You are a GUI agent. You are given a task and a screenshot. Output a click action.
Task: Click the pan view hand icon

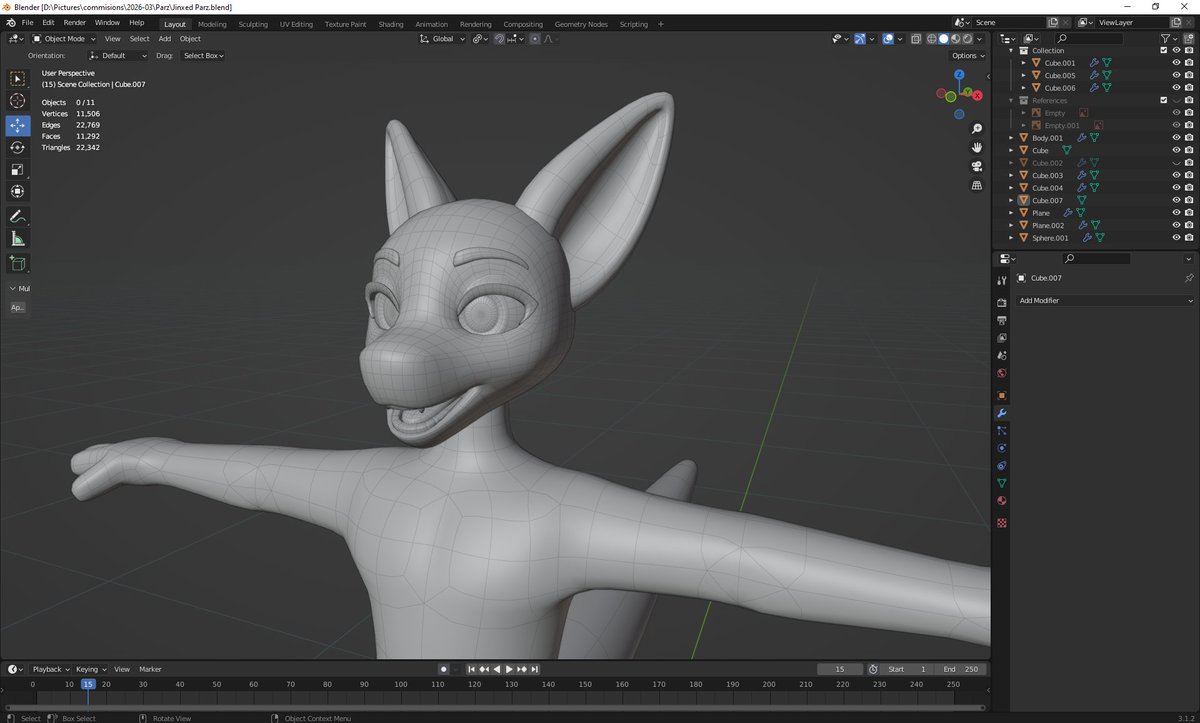[977, 147]
